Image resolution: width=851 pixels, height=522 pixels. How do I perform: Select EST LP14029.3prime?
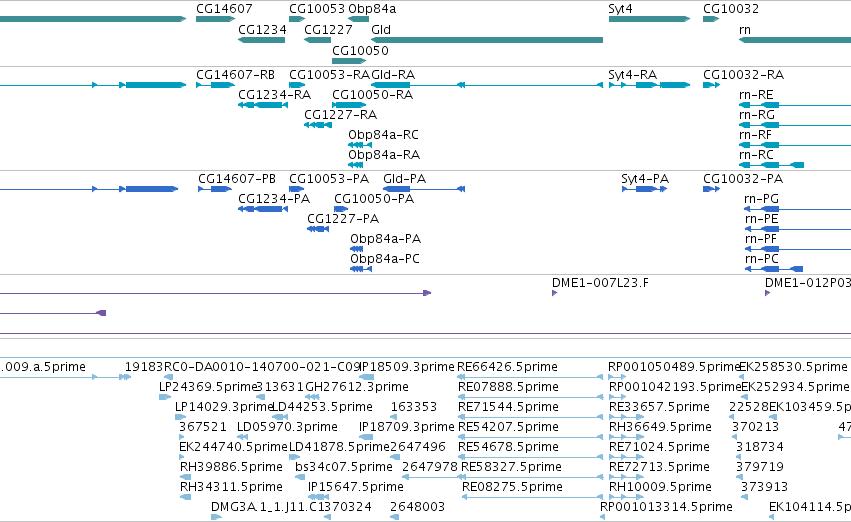pyautogui.click(x=224, y=407)
